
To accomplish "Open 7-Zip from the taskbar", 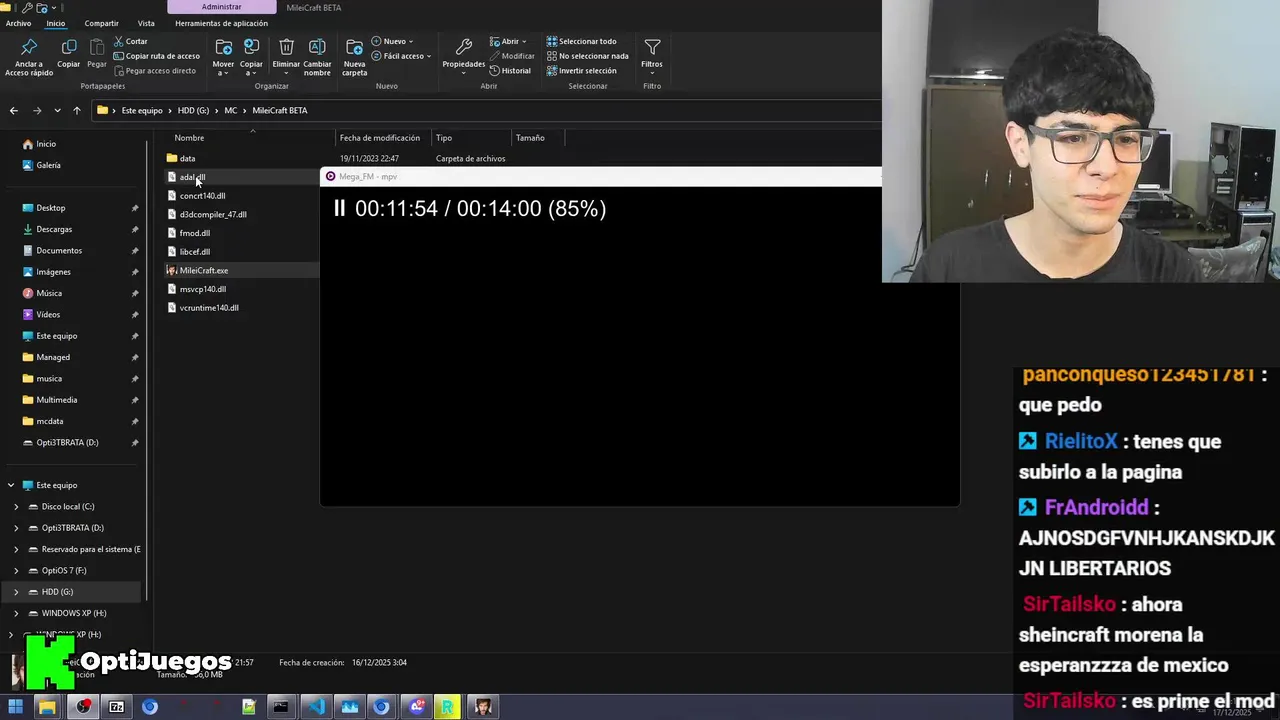I will tap(116, 707).
